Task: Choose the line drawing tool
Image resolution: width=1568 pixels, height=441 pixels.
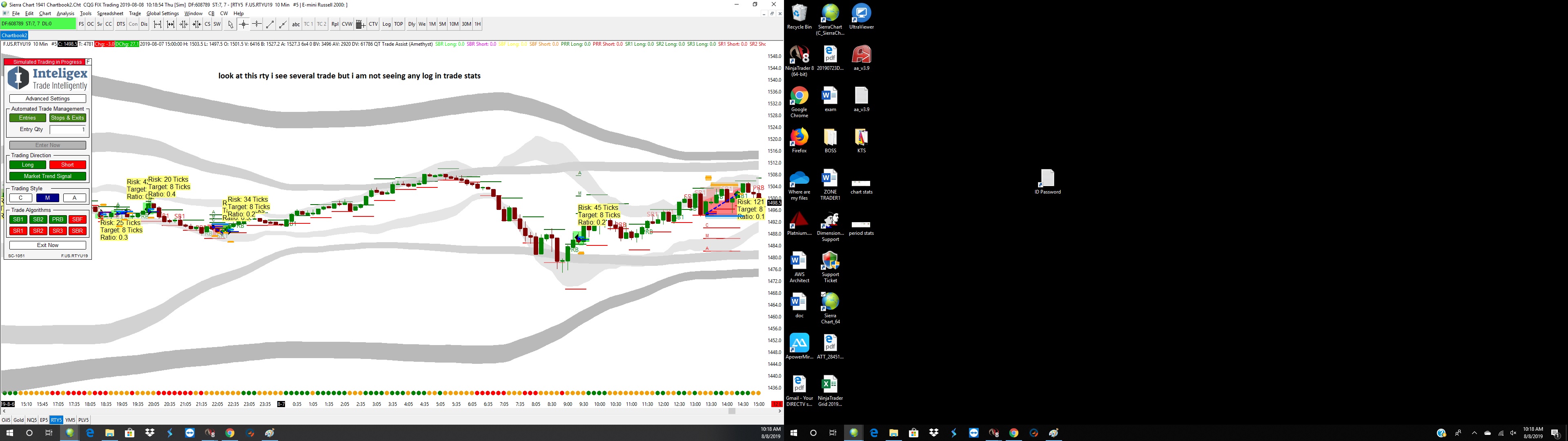Action: point(269,24)
